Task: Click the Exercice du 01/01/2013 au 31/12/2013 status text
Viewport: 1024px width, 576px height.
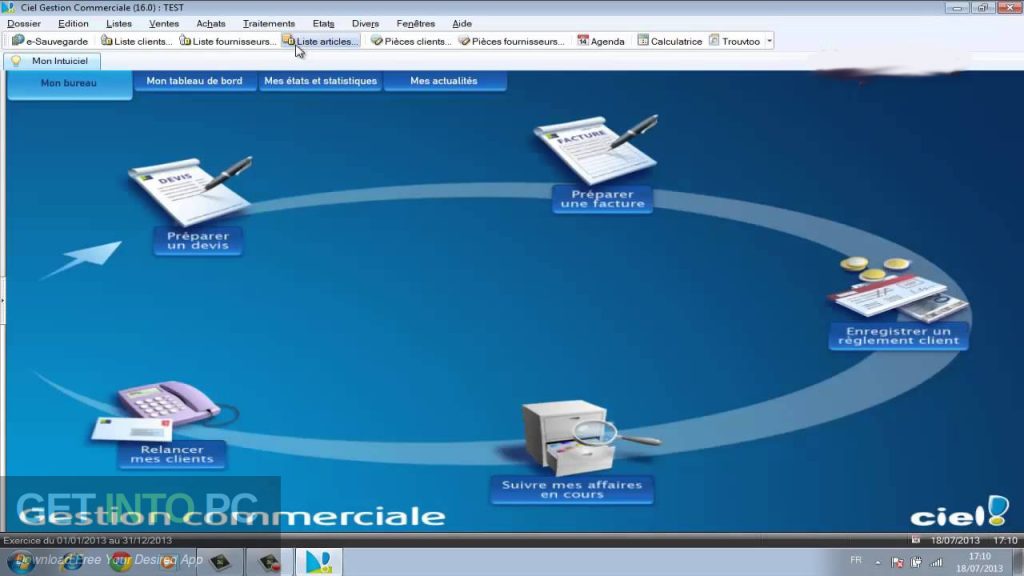Action: 88,541
